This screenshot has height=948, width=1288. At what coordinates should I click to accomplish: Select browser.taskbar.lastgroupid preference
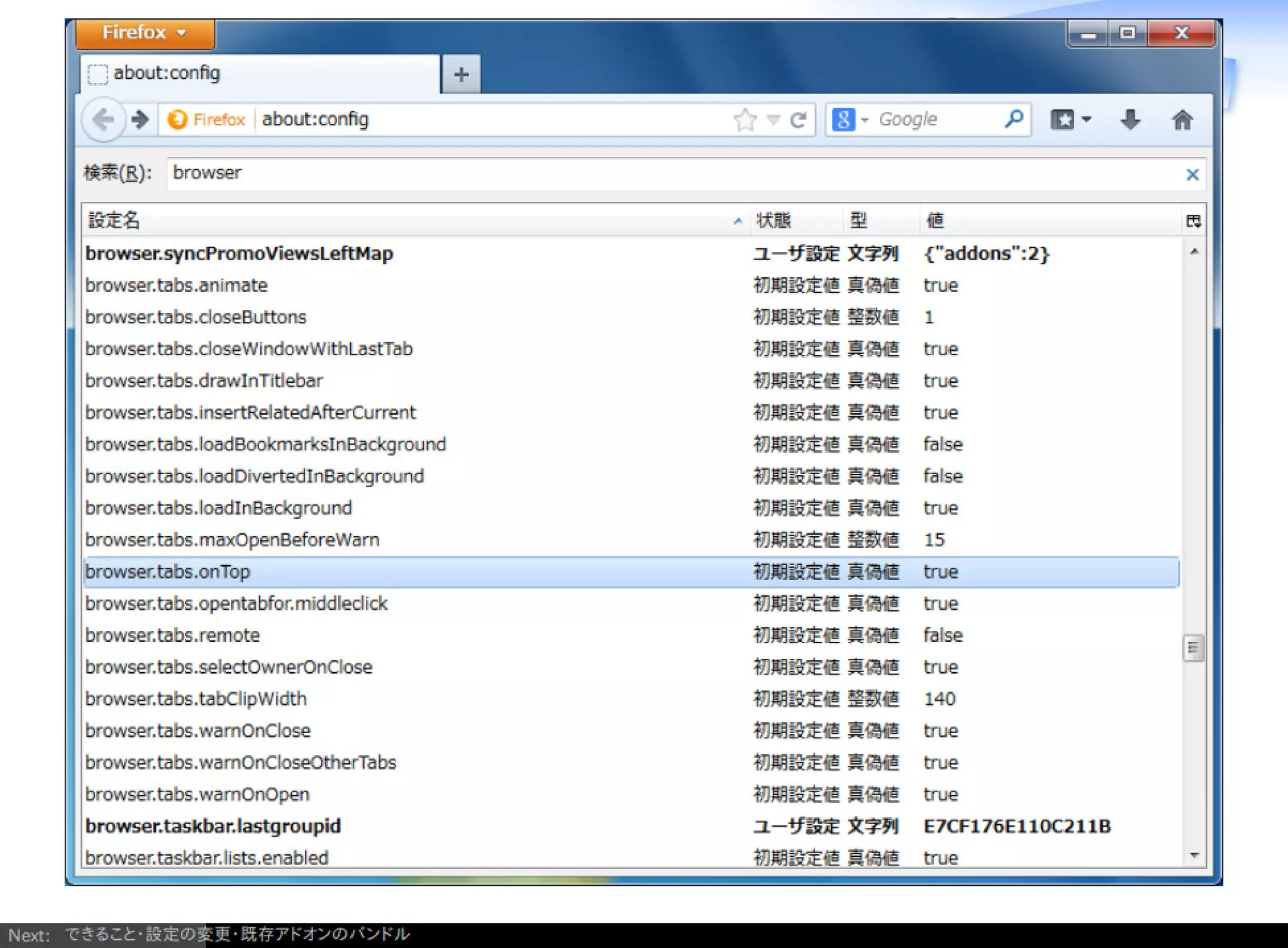coord(631,826)
